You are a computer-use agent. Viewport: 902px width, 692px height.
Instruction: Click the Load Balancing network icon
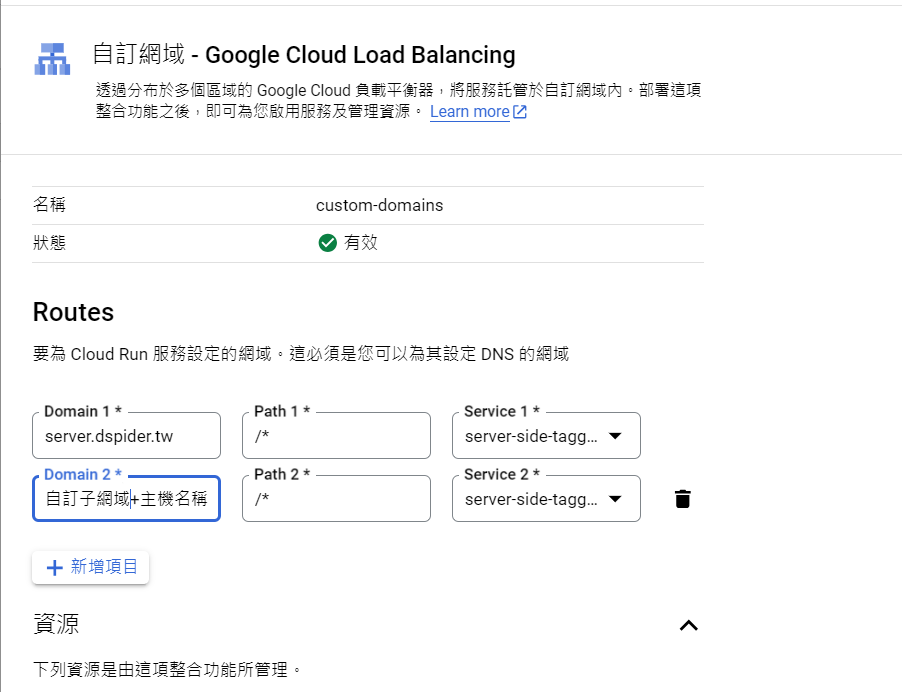(x=52, y=59)
